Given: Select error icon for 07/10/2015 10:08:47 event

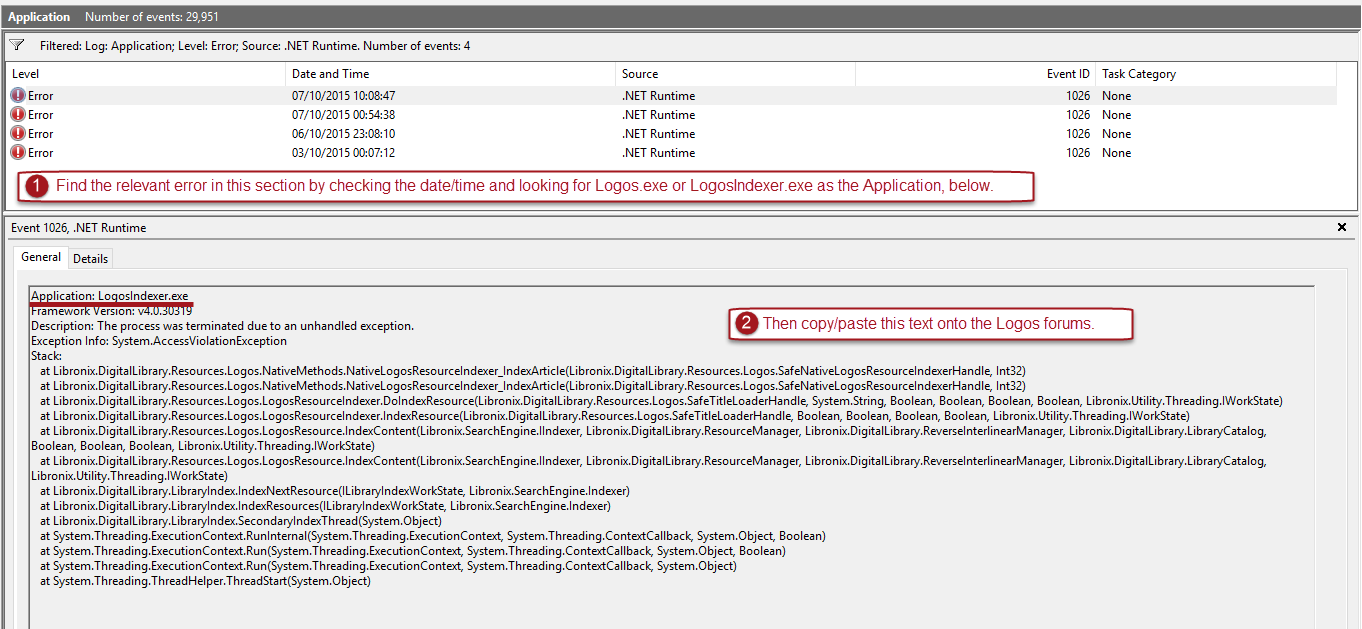Looking at the screenshot, I should pos(18,96).
